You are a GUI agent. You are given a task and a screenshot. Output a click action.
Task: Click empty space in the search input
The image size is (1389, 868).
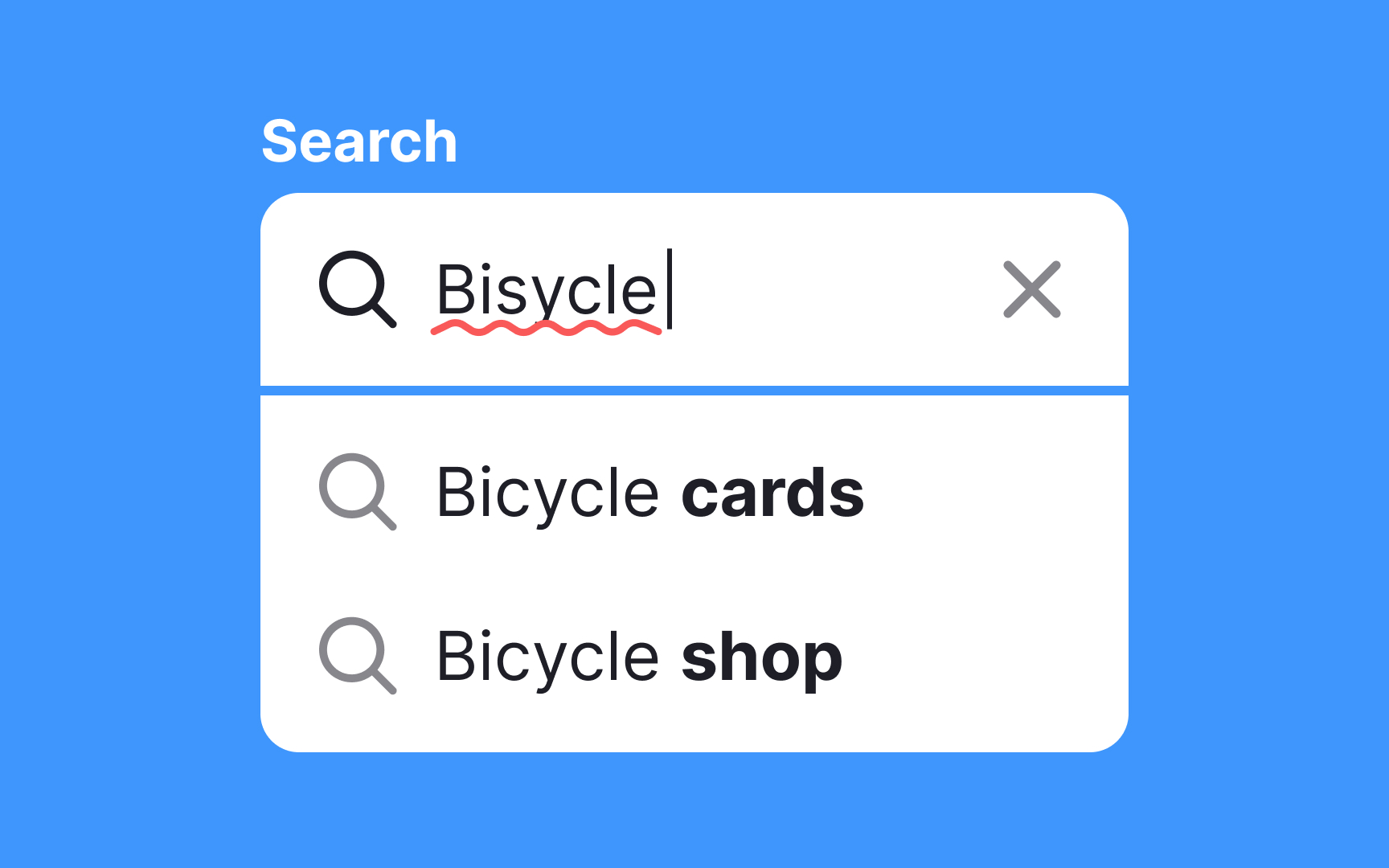coord(836,289)
